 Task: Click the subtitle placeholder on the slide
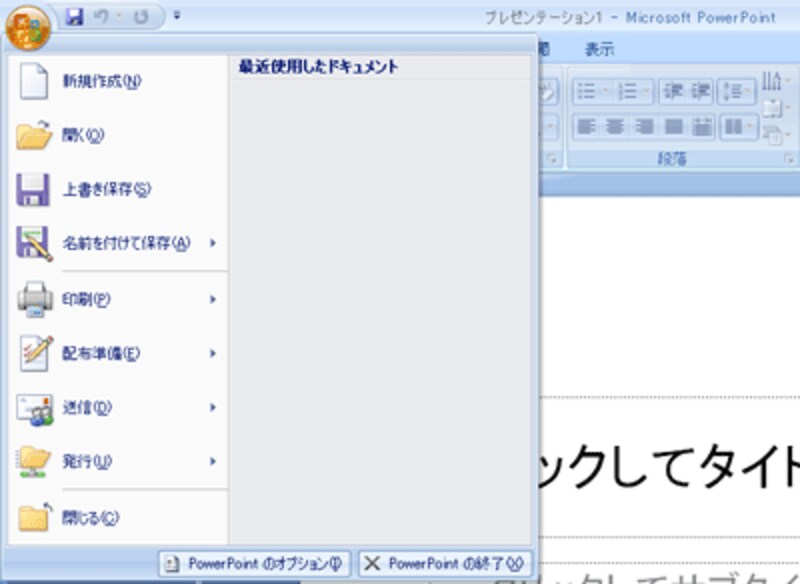[647, 576]
